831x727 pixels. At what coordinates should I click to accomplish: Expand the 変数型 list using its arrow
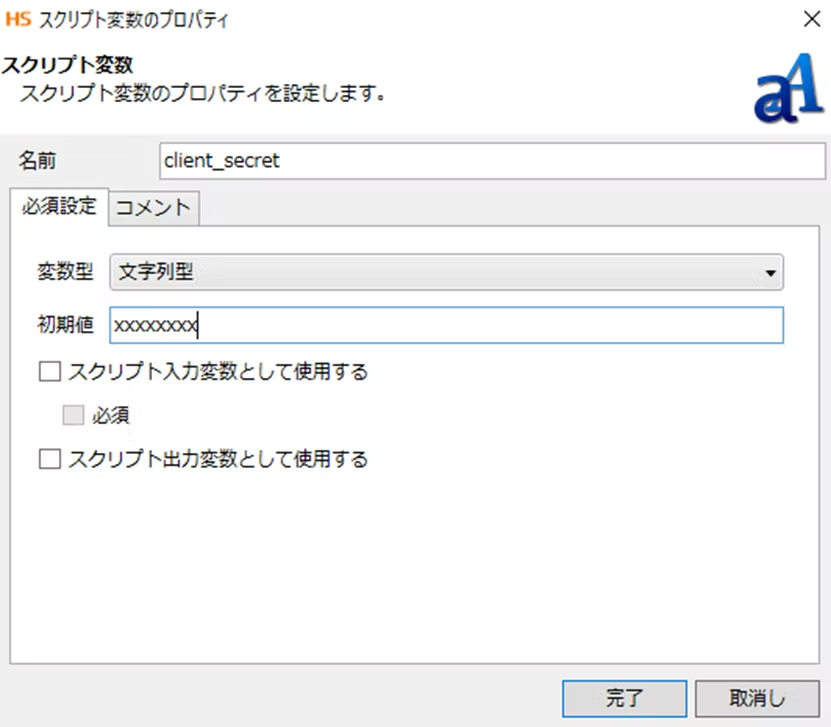(x=769, y=272)
